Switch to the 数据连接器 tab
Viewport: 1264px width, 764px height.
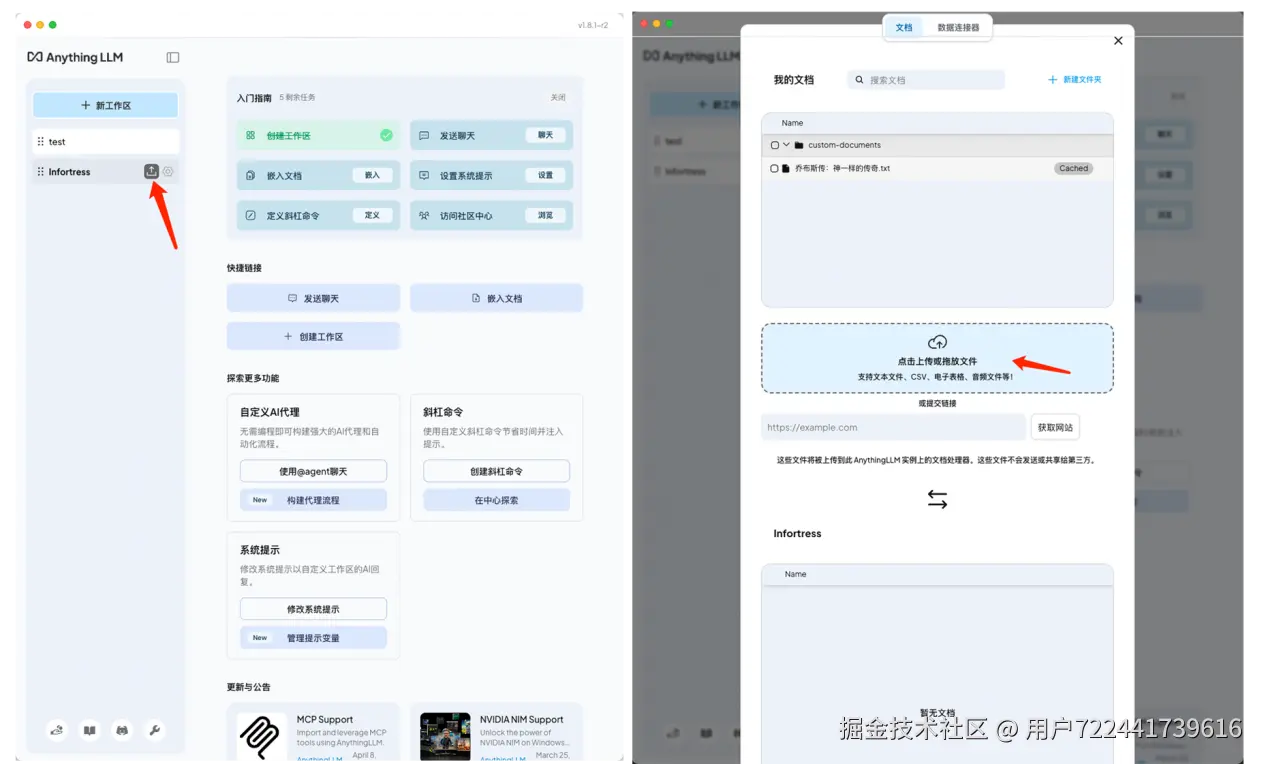(958, 27)
